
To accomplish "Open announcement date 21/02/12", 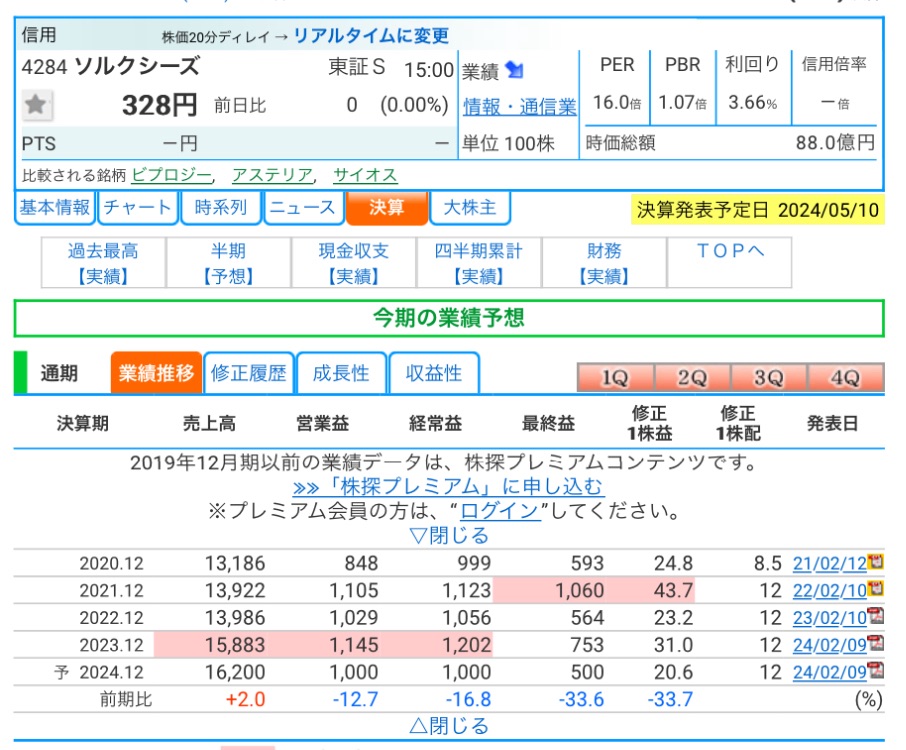I will 830,563.
